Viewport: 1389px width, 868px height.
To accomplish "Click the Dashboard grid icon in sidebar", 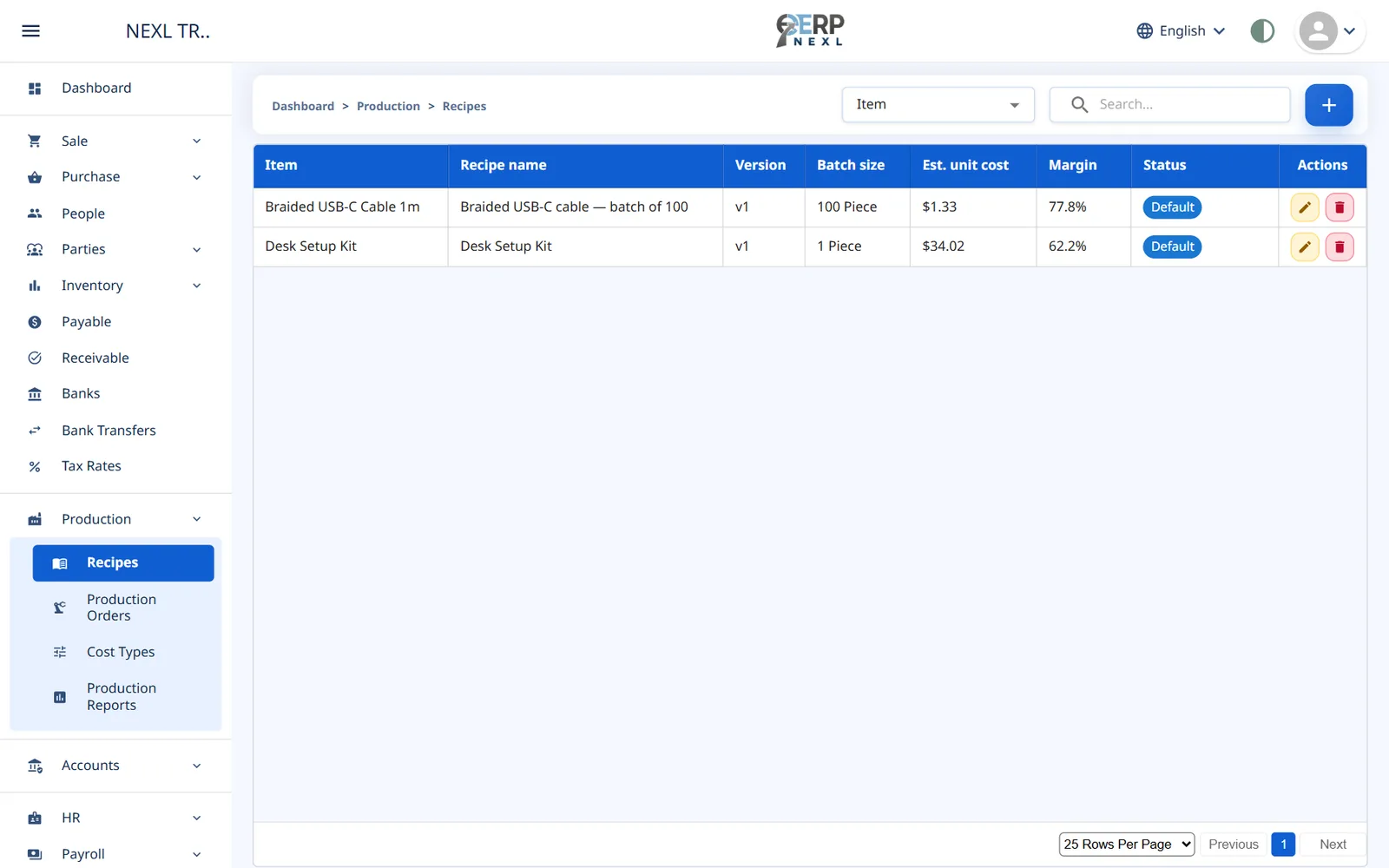I will (x=35, y=89).
